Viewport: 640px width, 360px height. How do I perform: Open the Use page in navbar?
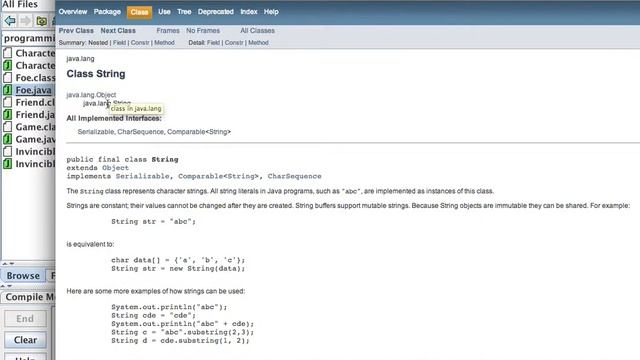click(x=164, y=12)
